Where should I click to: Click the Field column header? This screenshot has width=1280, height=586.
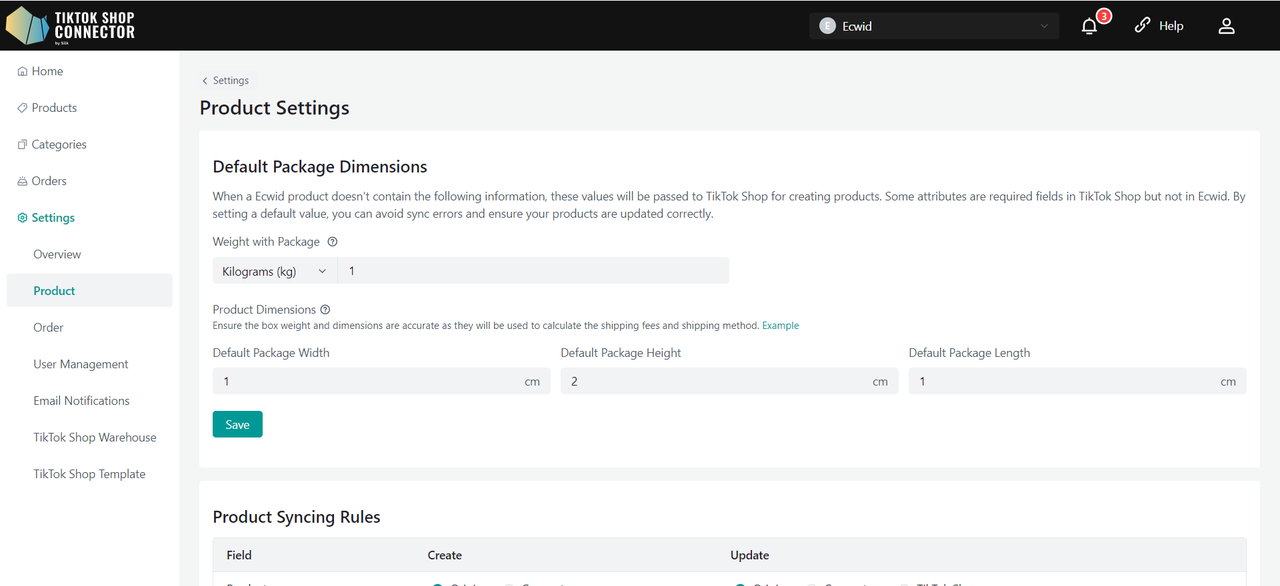point(239,555)
